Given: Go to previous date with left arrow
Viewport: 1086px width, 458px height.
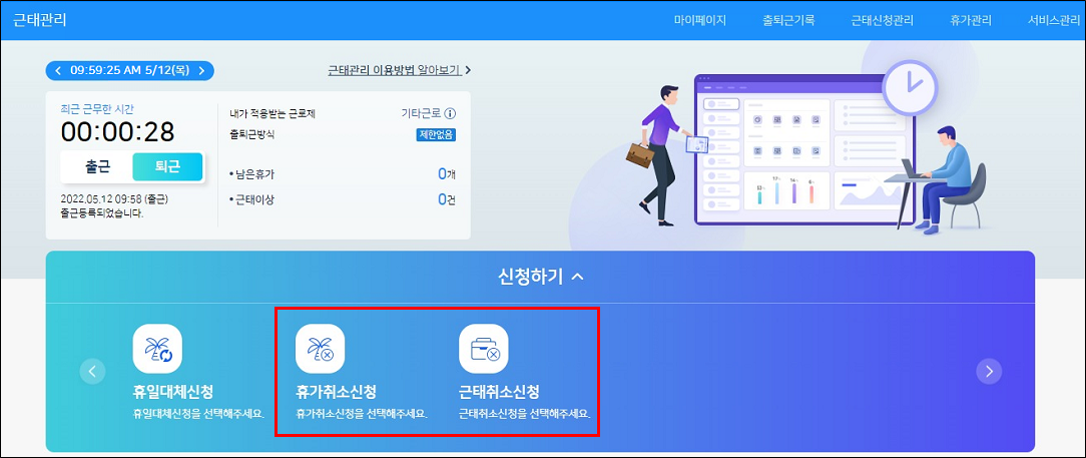Looking at the screenshot, I should [x=58, y=71].
